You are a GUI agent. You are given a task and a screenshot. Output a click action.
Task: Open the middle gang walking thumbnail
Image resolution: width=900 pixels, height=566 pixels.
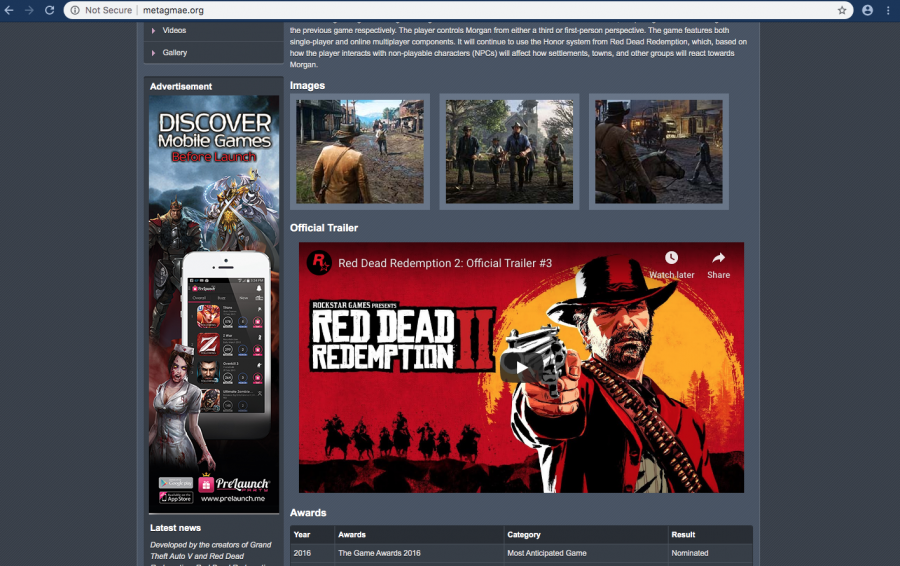[509, 152]
